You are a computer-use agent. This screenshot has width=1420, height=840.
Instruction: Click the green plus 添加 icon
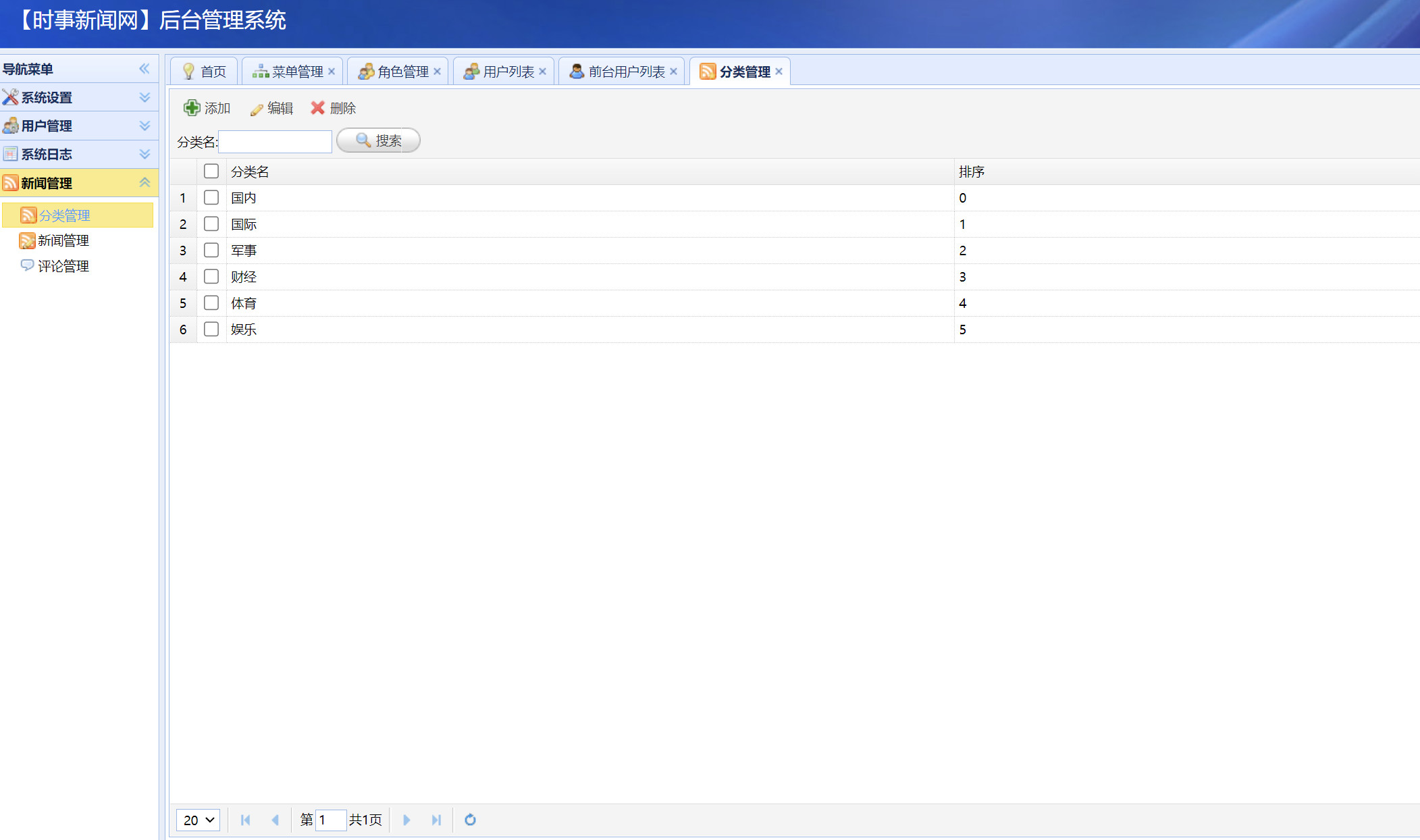(192, 108)
